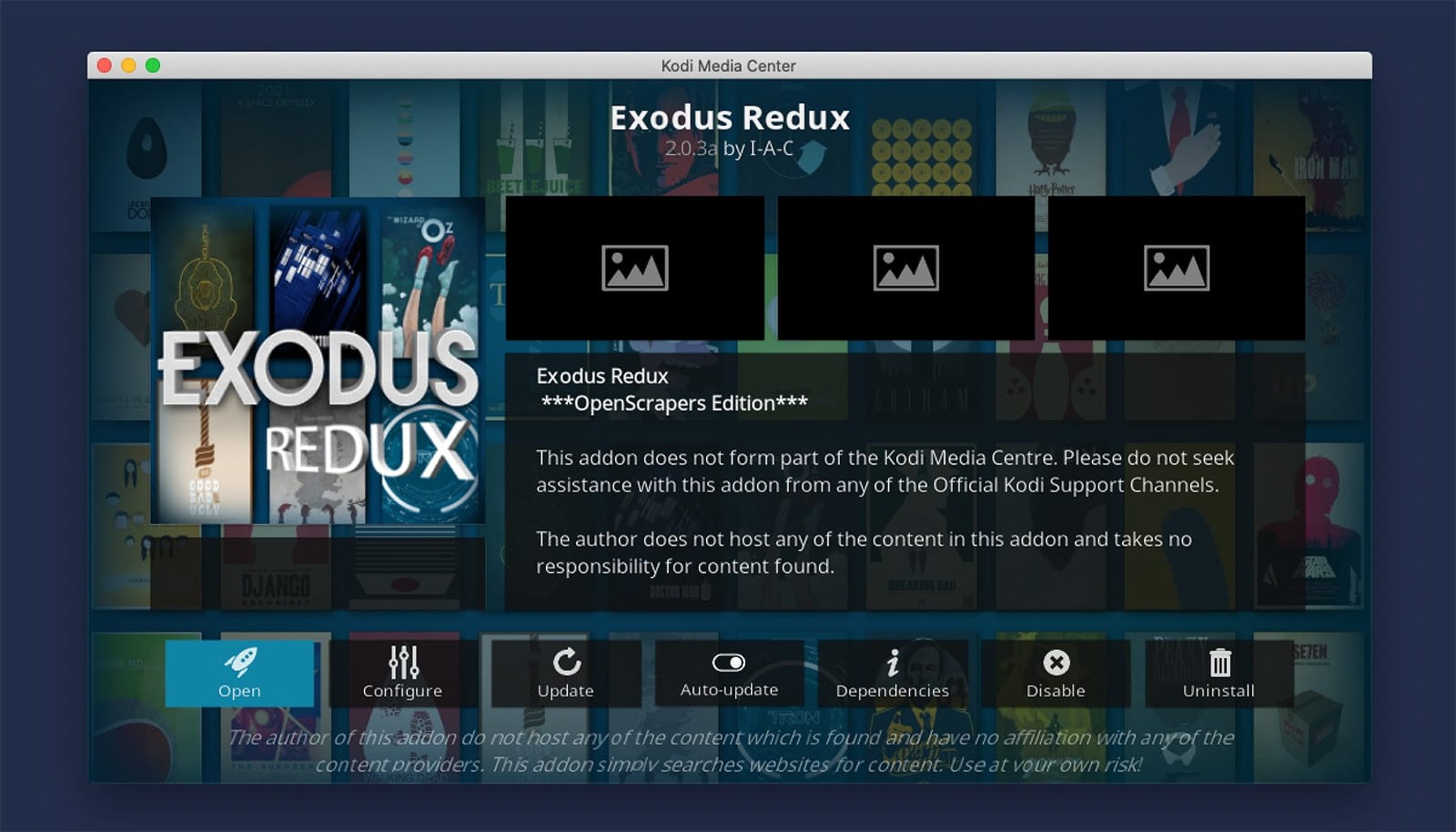The image size is (1456, 832).
Task: Click the sliders icon for Configure
Action: pyautogui.click(x=404, y=662)
